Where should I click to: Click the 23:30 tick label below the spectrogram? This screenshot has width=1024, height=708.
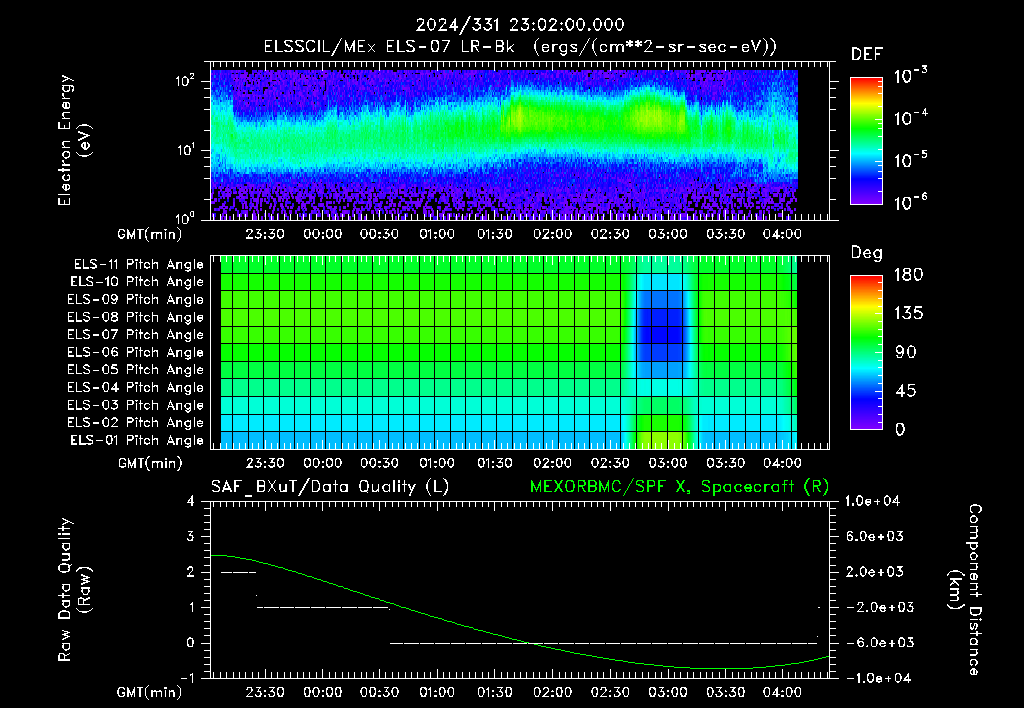[264, 234]
